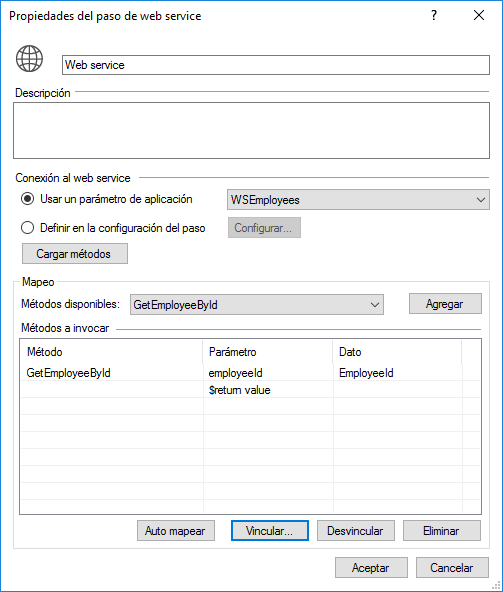Viewport: 503px width, 592px height.
Task: Open the WSEmployees parameter dropdown
Action: point(358,200)
